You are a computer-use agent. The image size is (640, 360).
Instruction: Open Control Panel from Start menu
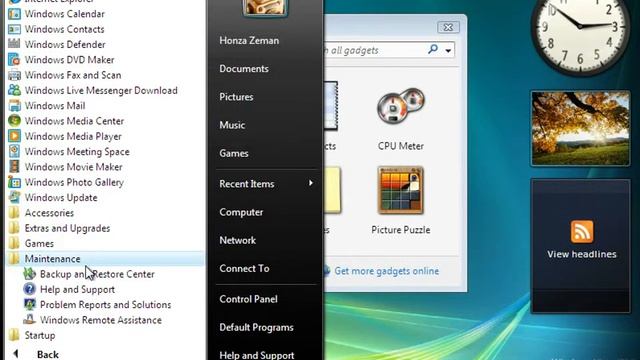click(249, 300)
